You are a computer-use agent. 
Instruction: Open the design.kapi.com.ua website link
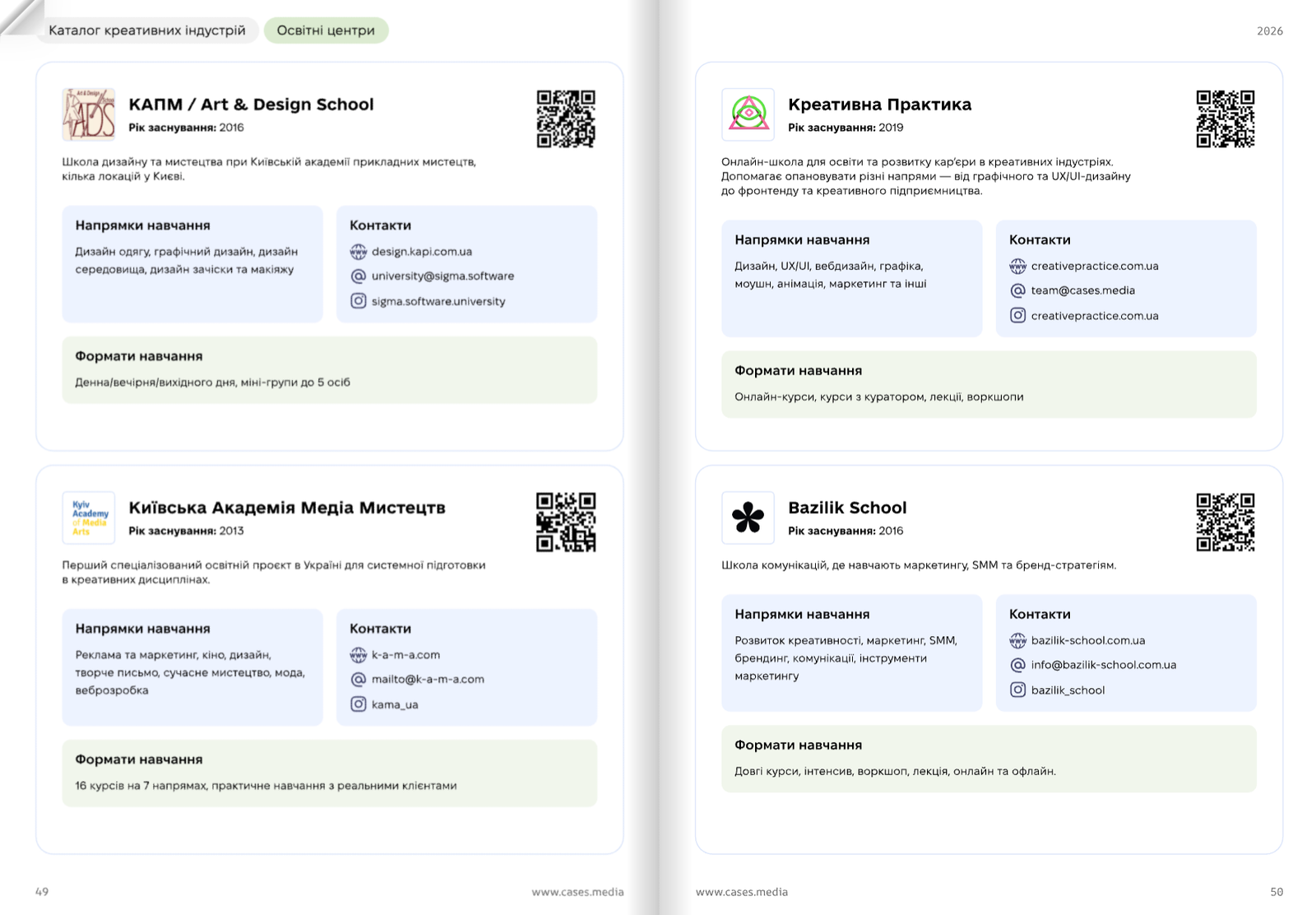tap(422, 252)
